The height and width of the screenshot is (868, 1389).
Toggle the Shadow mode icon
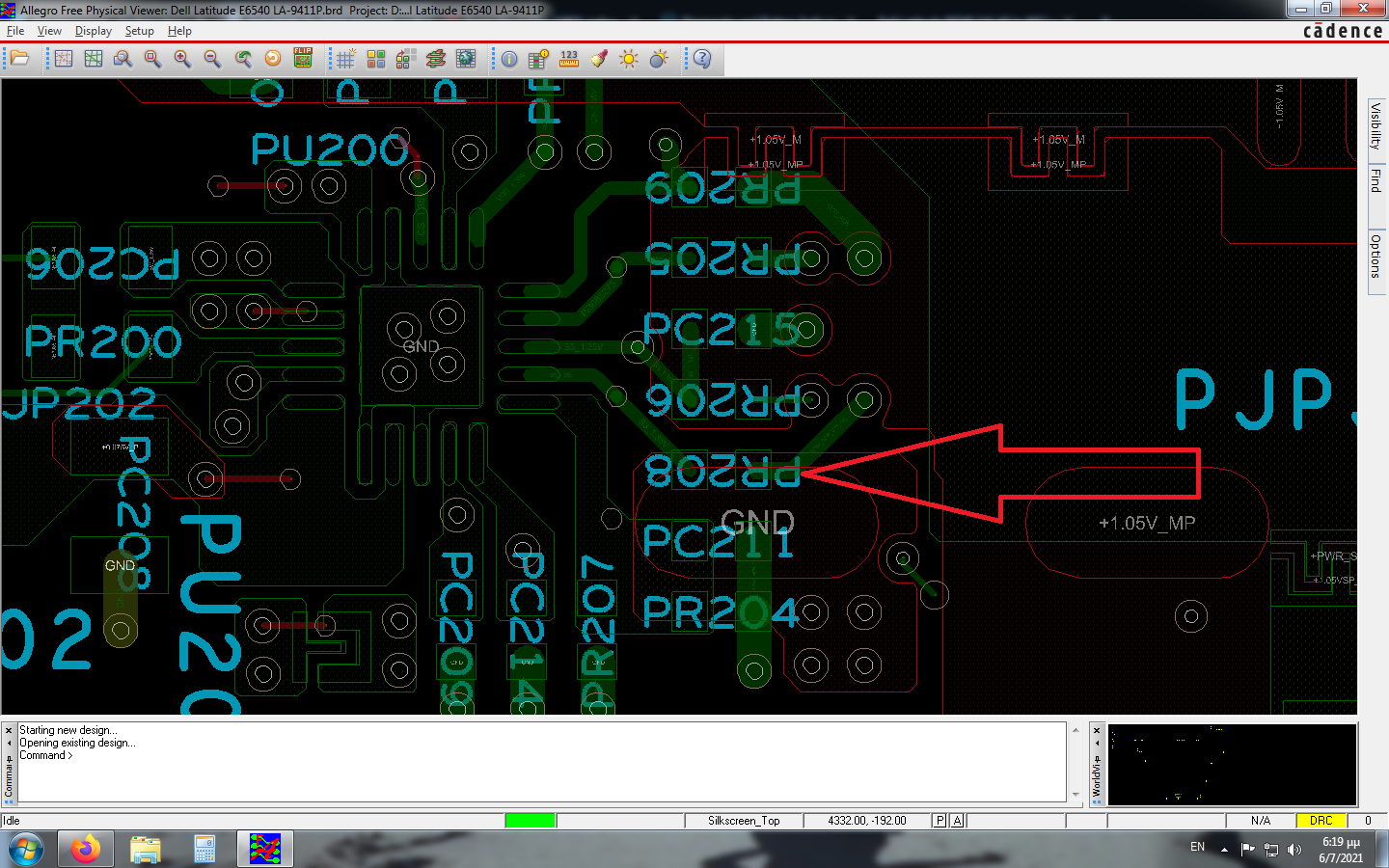406,59
